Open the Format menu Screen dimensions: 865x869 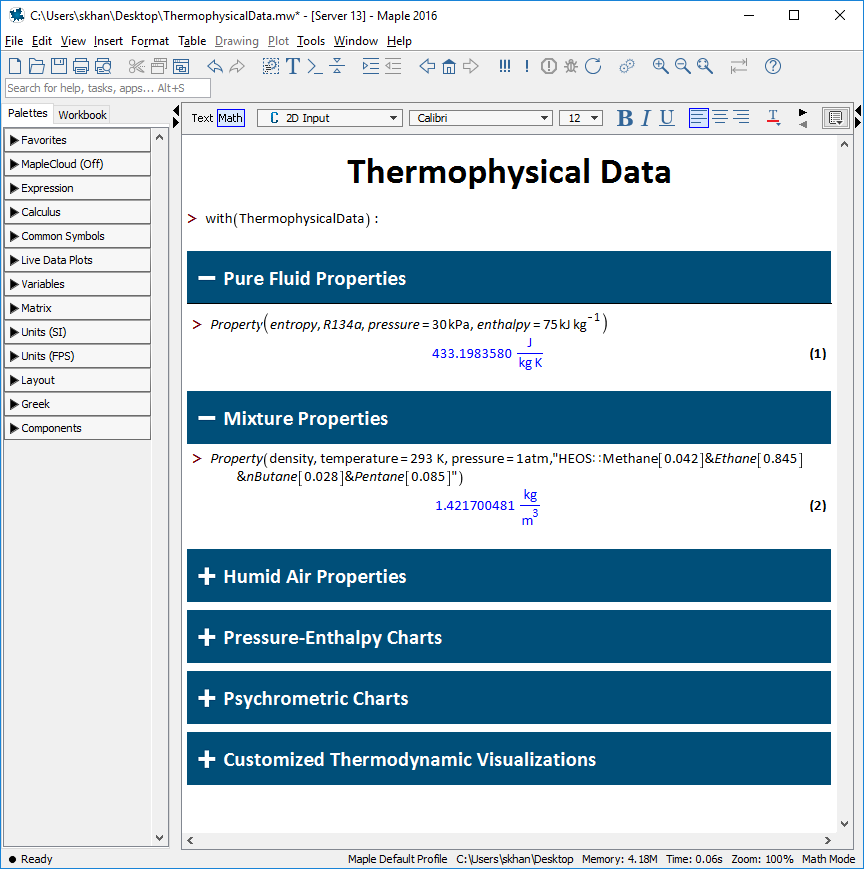click(x=150, y=41)
